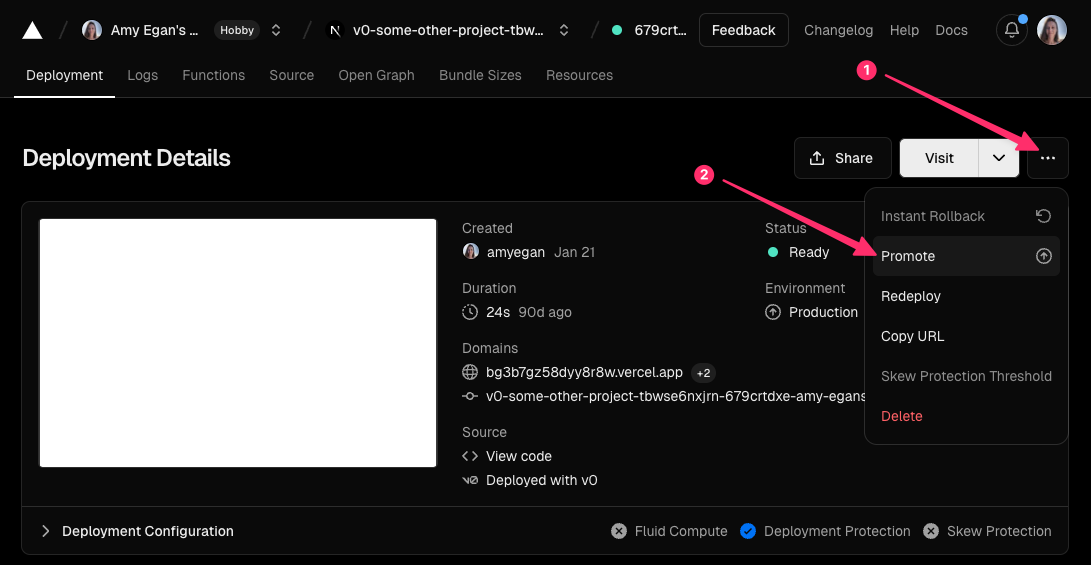The height and width of the screenshot is (565, 1091).
Task: Click the Fluid Compute disabled icon
Action: tap(619, 531)
